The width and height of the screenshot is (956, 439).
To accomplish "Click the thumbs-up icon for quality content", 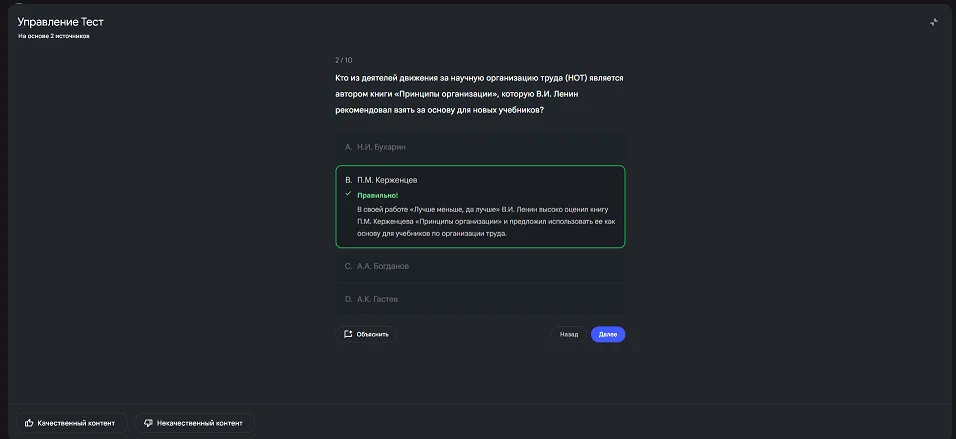I will [x=30, y=423].
